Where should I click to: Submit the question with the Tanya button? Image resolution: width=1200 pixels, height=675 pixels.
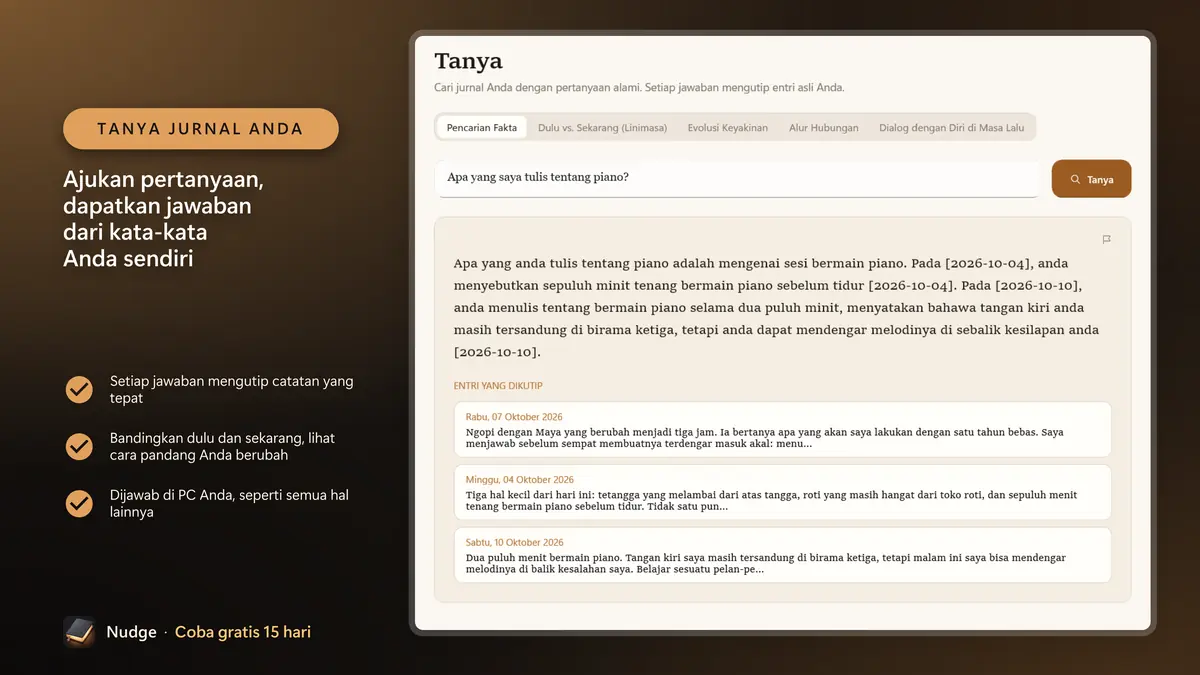click(x=1091, y=179)
